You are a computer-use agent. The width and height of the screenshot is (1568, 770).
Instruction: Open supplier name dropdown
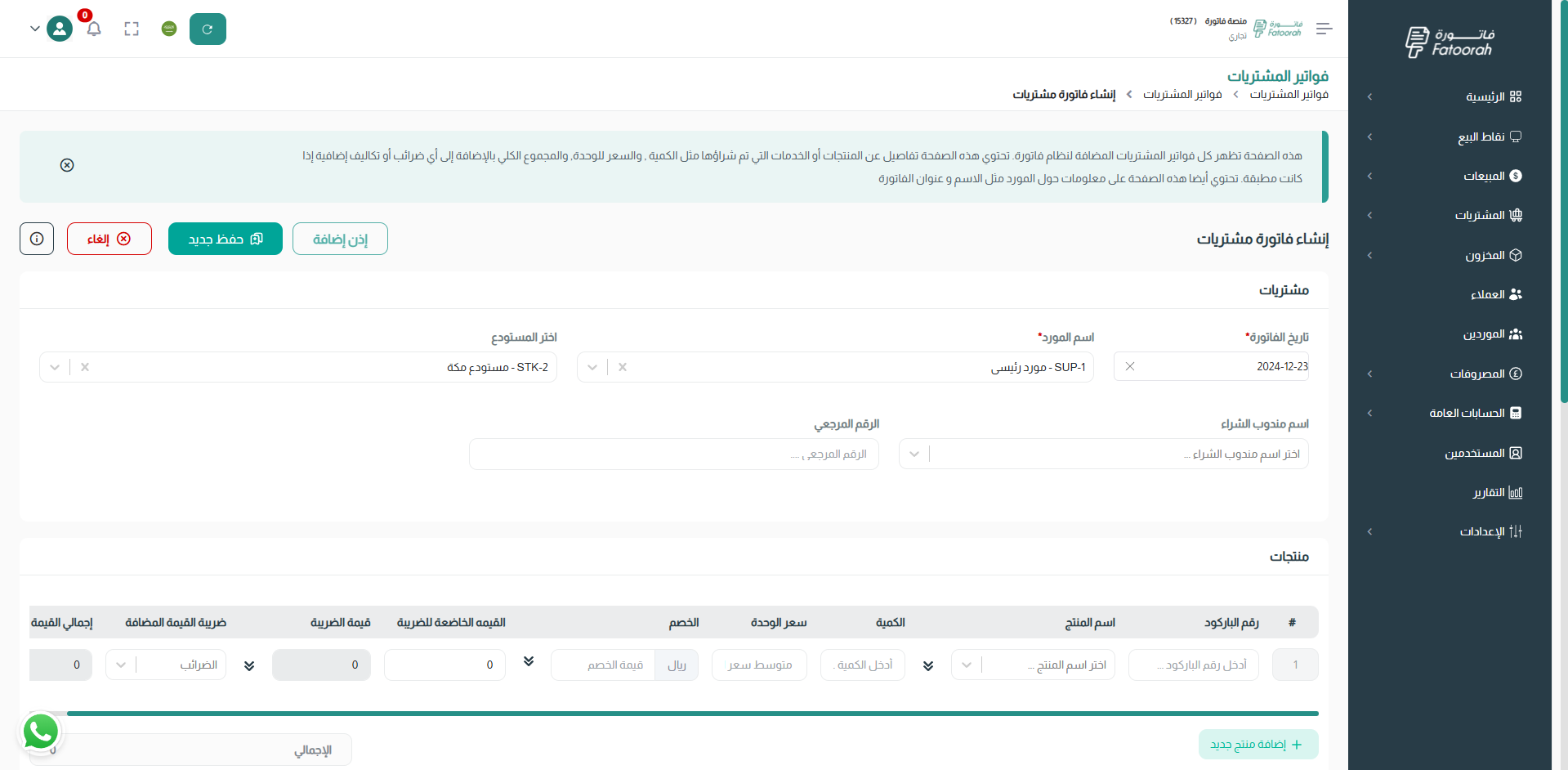(x=592, y=367)
